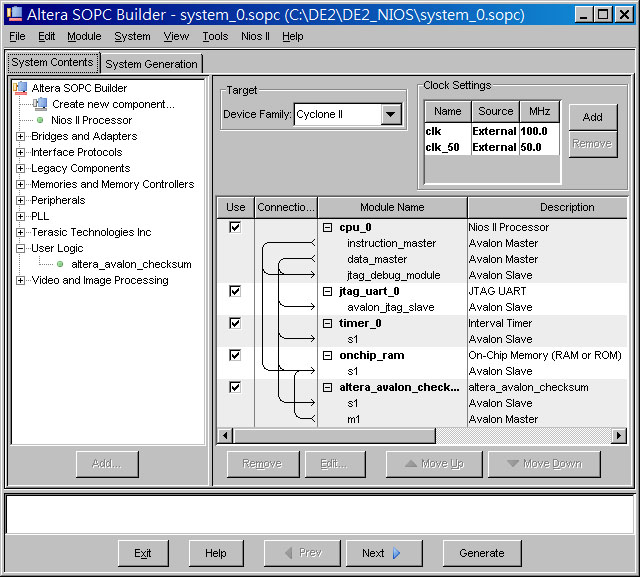Click green dot beside altera_avalon_checksum
Viewport: 640px width, 577px height.
pos(60,264)
